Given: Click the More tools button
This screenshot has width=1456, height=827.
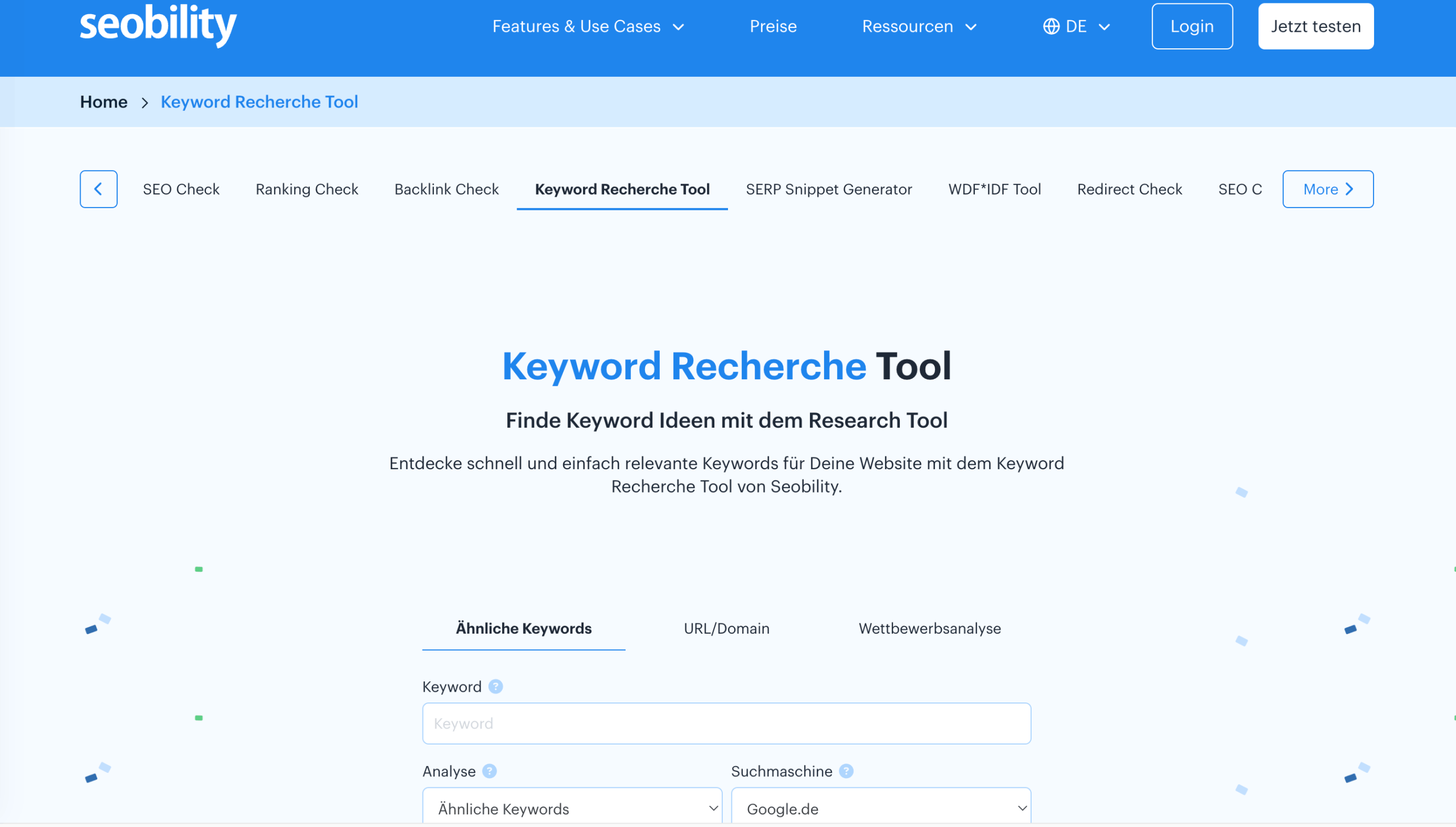Looking at the screenshot, I should pos(1328,189).
